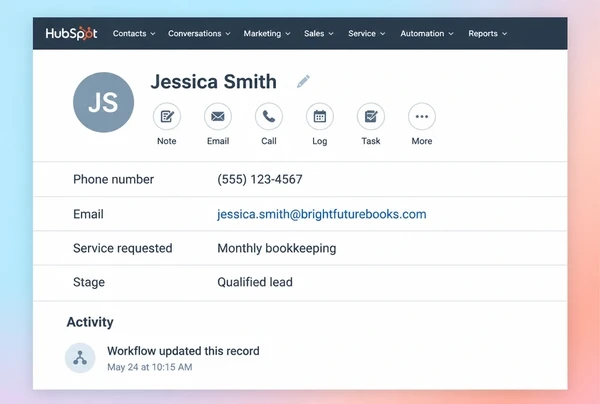Click the Stage field label
The width and height of the screenshot is (600, 404).
click(x=89, y=282)
